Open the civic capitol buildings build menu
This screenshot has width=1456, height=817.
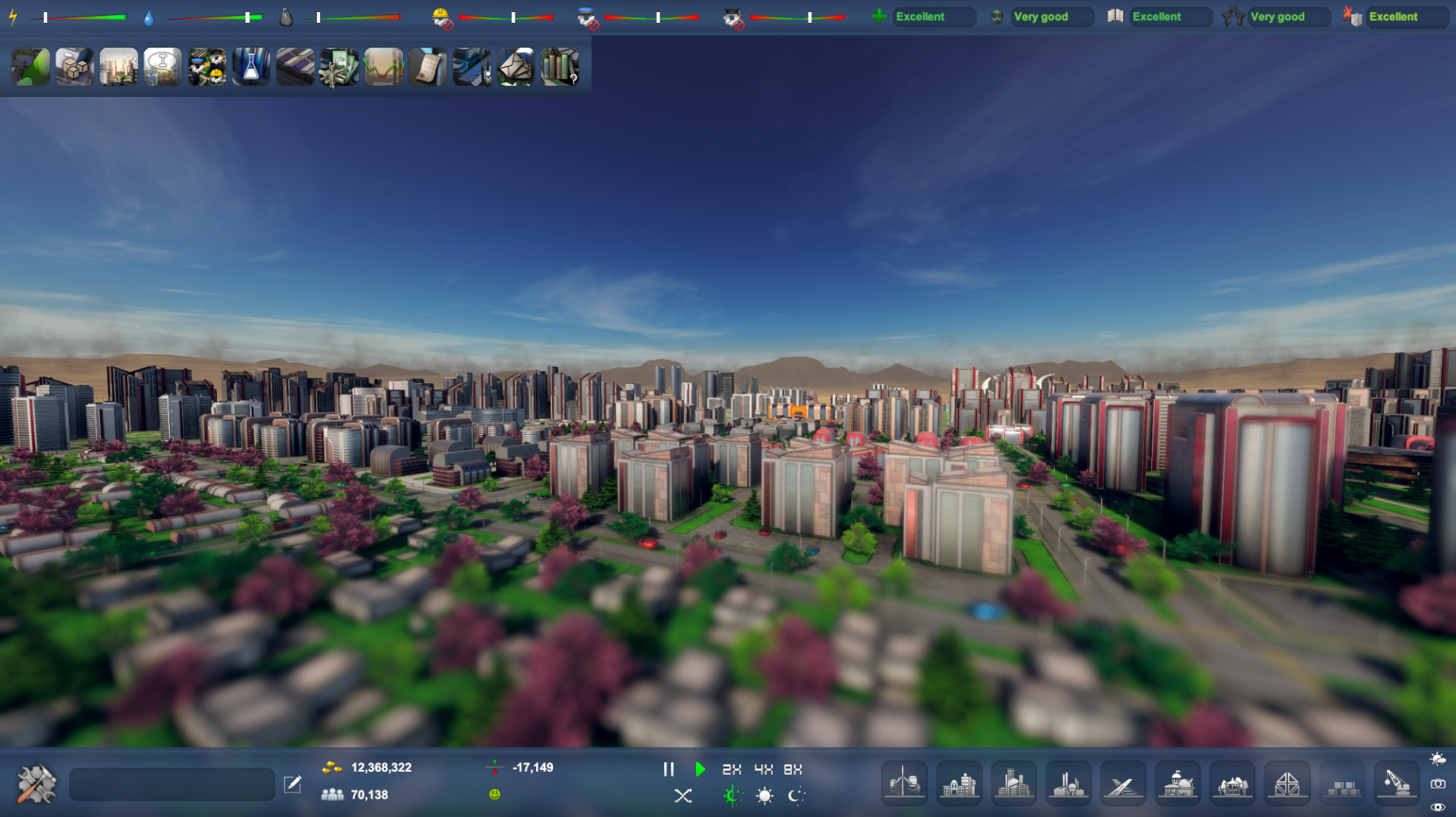tap(1178, 784)
